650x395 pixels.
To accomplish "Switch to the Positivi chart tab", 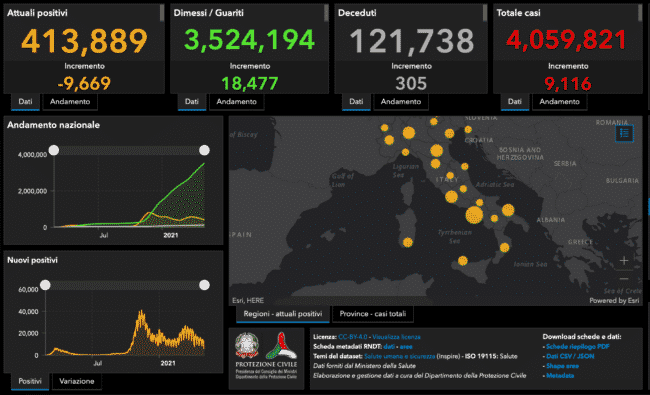I will pyautogui.click(x=30, y=381).
